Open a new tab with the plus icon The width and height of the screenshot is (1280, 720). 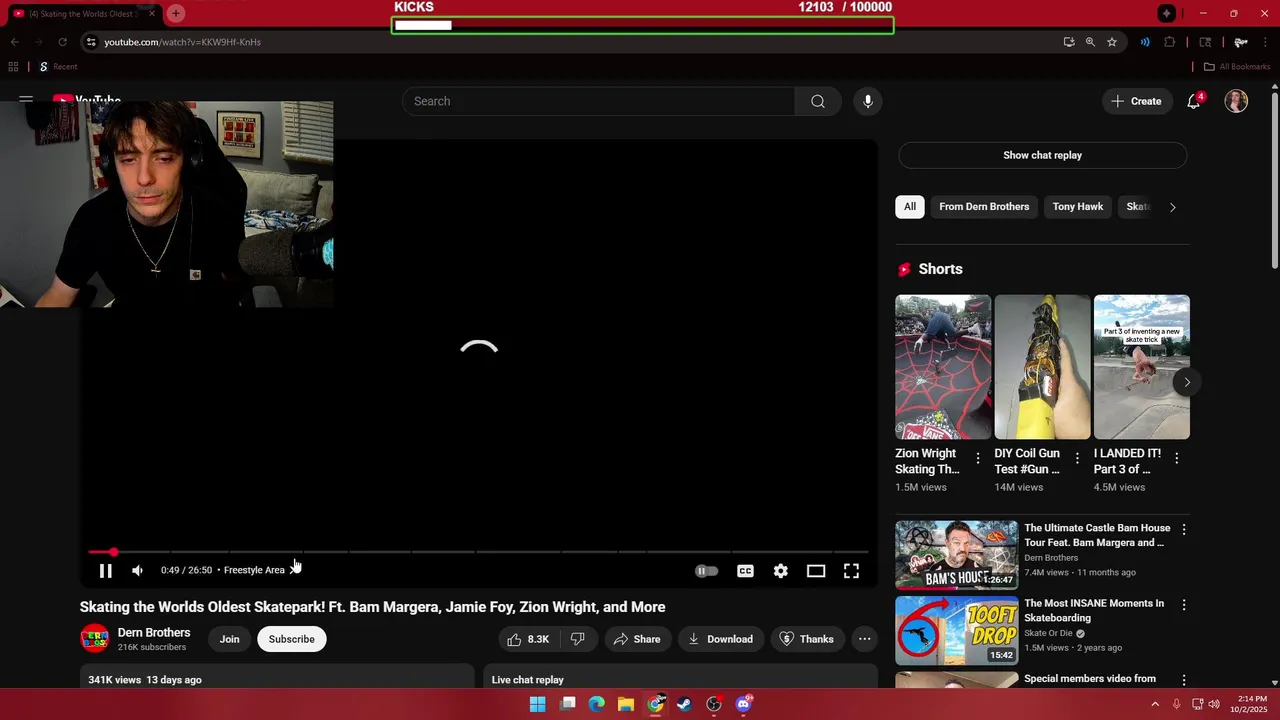pyautogui.click(x=176, y=13)
